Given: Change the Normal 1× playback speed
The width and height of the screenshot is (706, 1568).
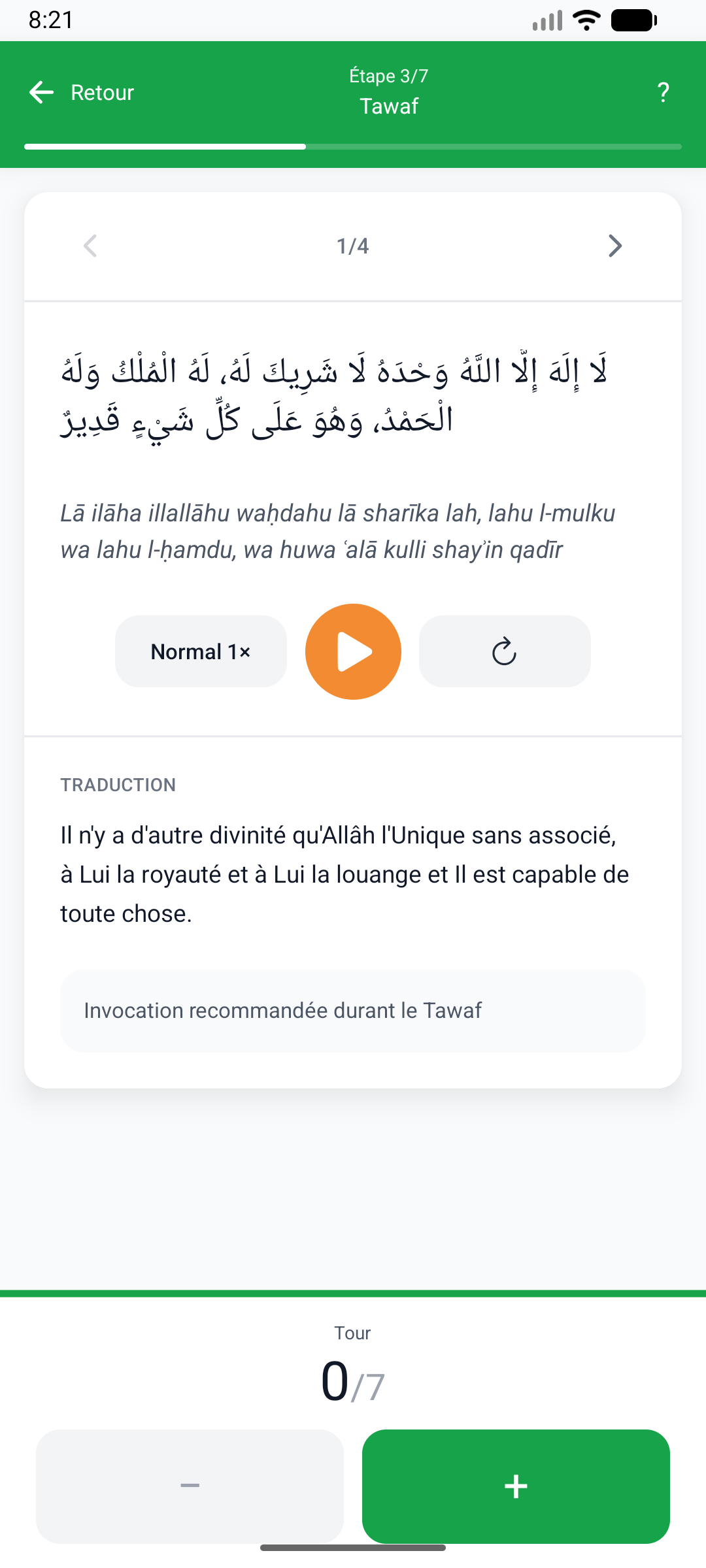Looking at the screenshot, I should [x=201, y=651].
